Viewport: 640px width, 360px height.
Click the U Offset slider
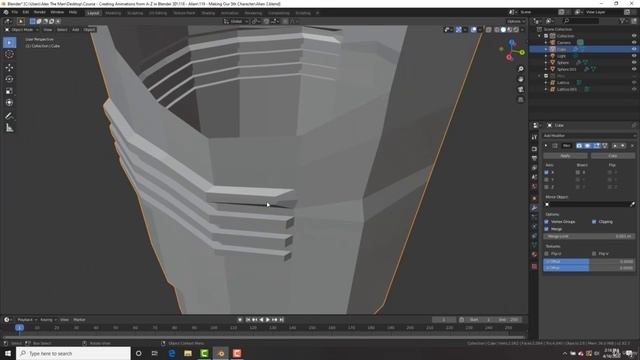589,261
